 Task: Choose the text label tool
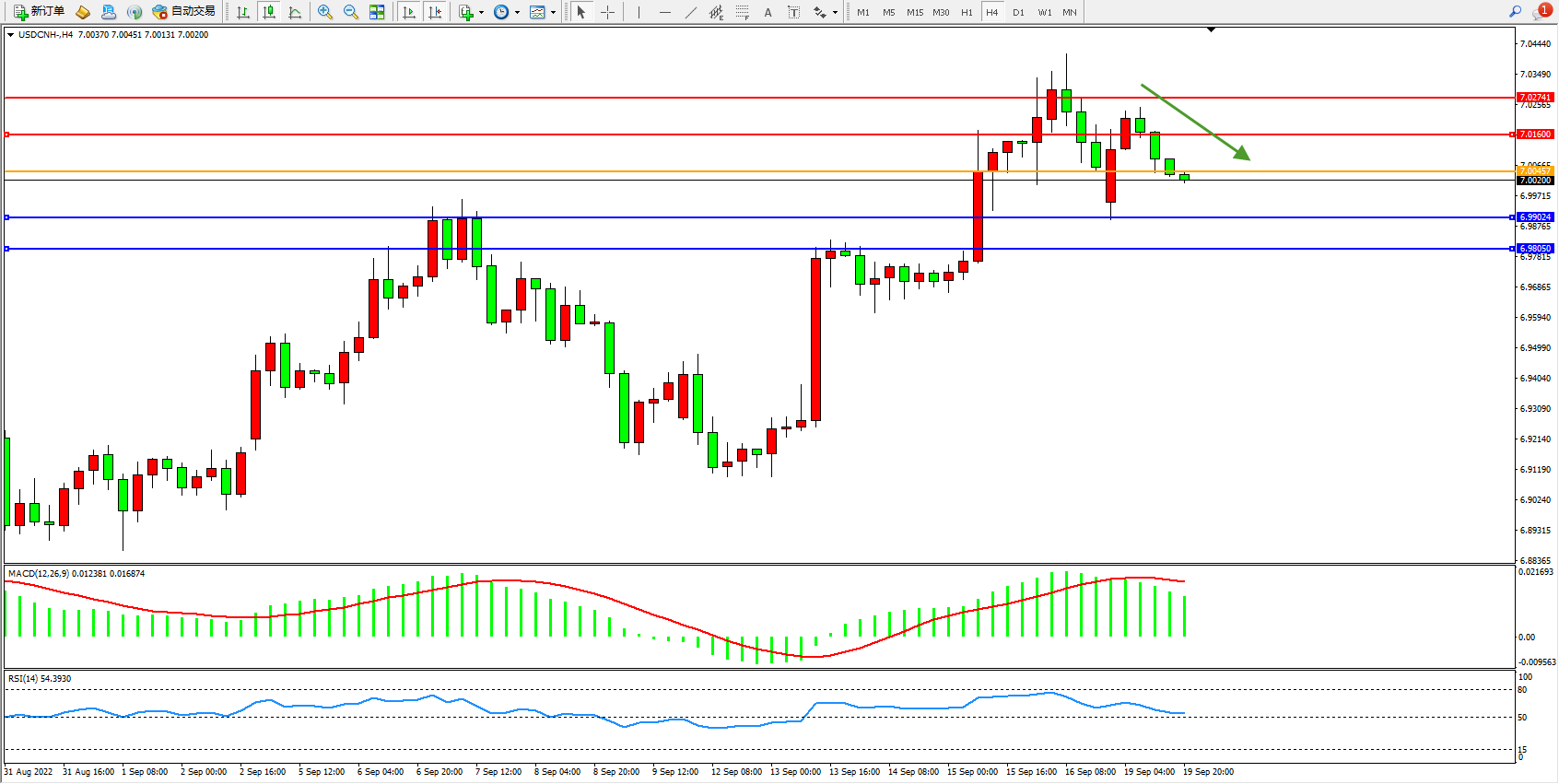(x=768, y=12)
